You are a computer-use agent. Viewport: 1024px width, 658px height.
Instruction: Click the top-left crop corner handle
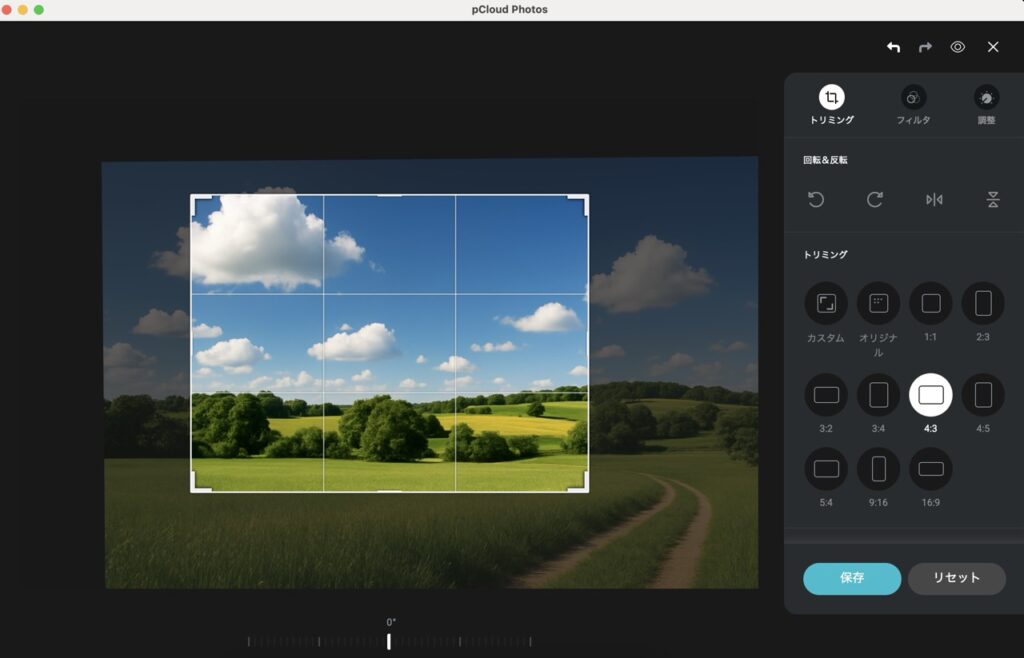197,201
